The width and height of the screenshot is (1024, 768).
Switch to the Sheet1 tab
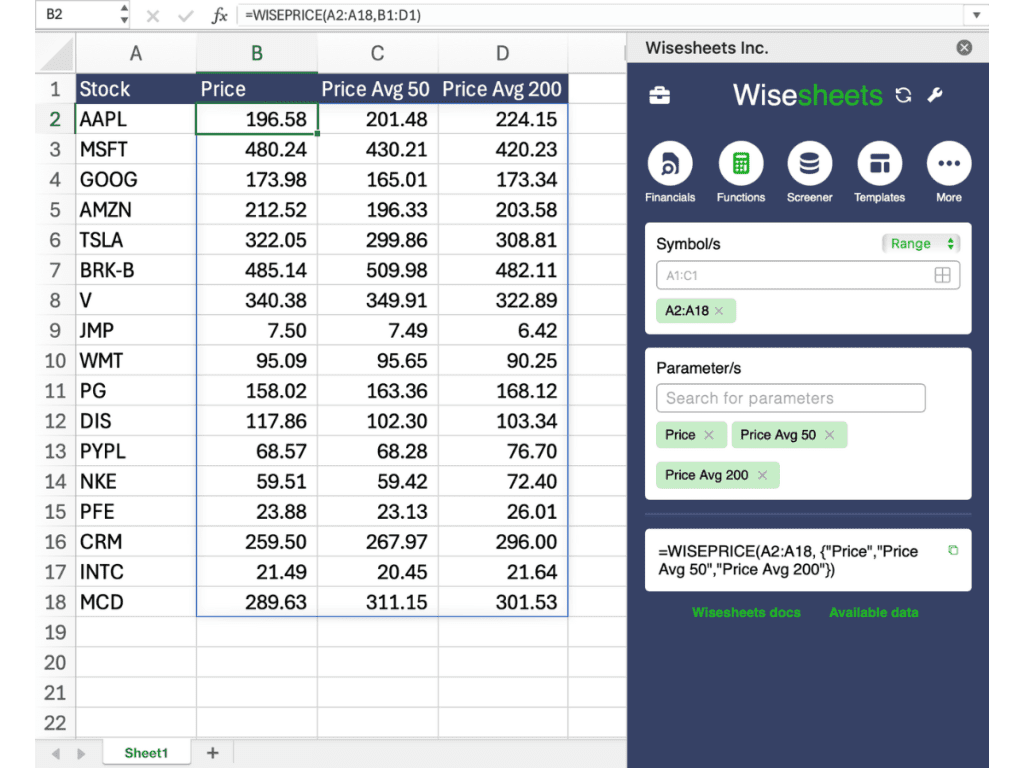[146, 753]
